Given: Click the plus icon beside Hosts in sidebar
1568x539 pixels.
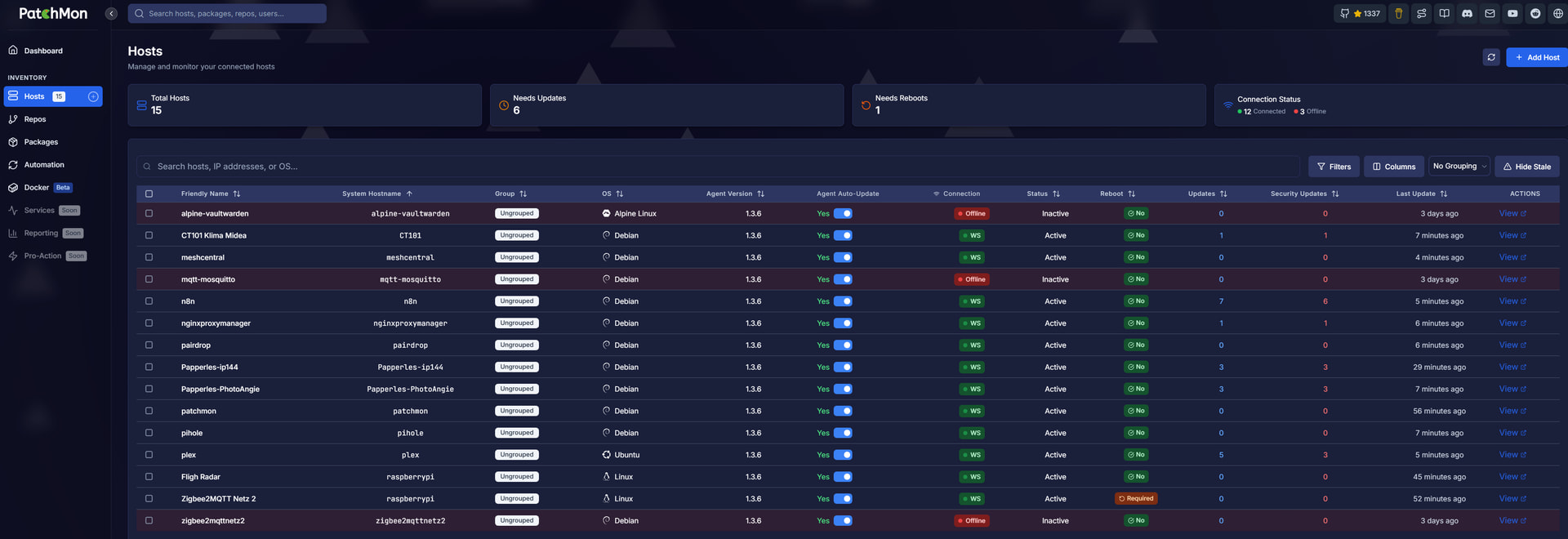Looking at the screenshot, I should click(93, 96).
